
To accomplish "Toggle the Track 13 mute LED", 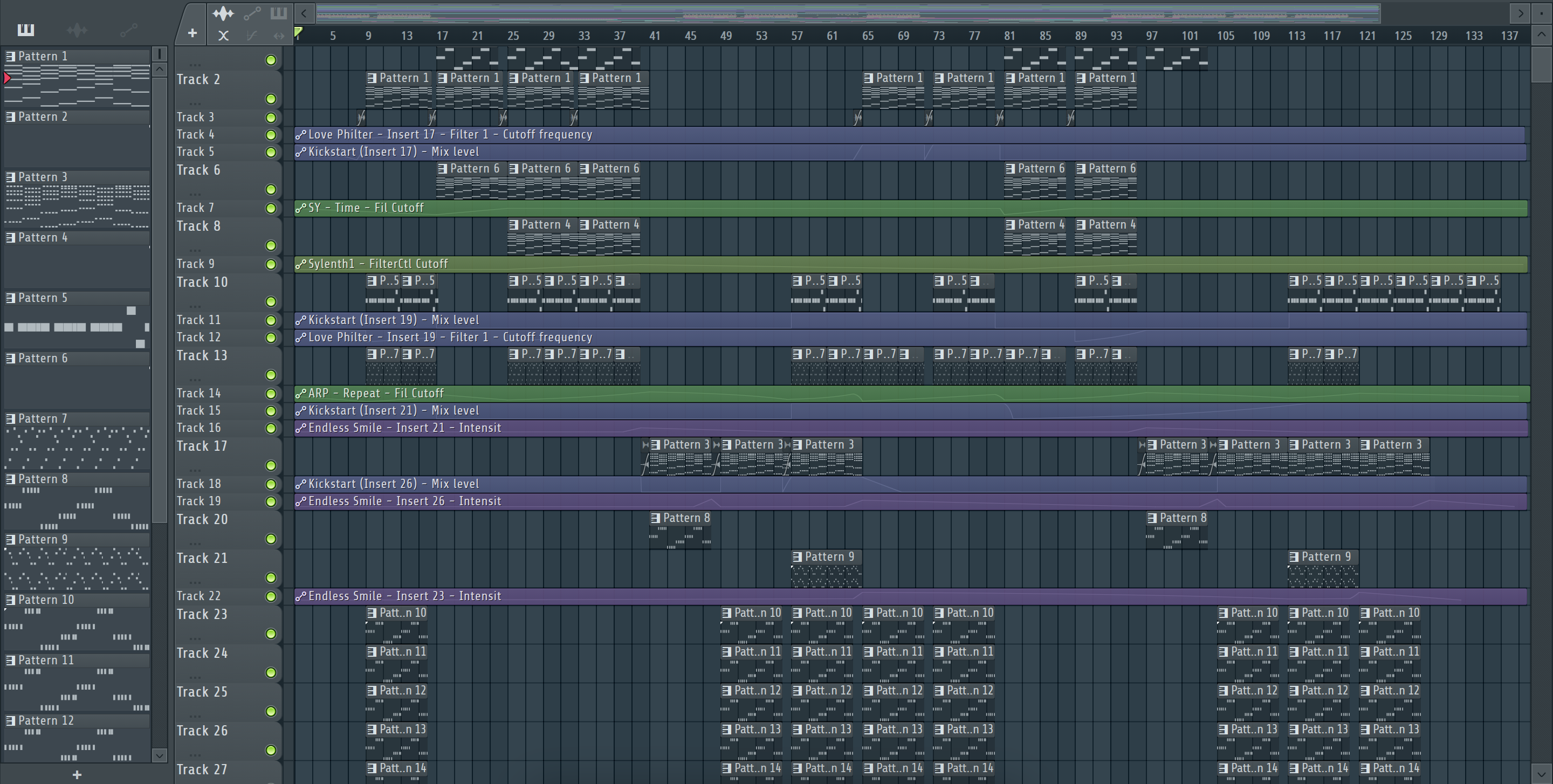I will [x=271, y=375].
